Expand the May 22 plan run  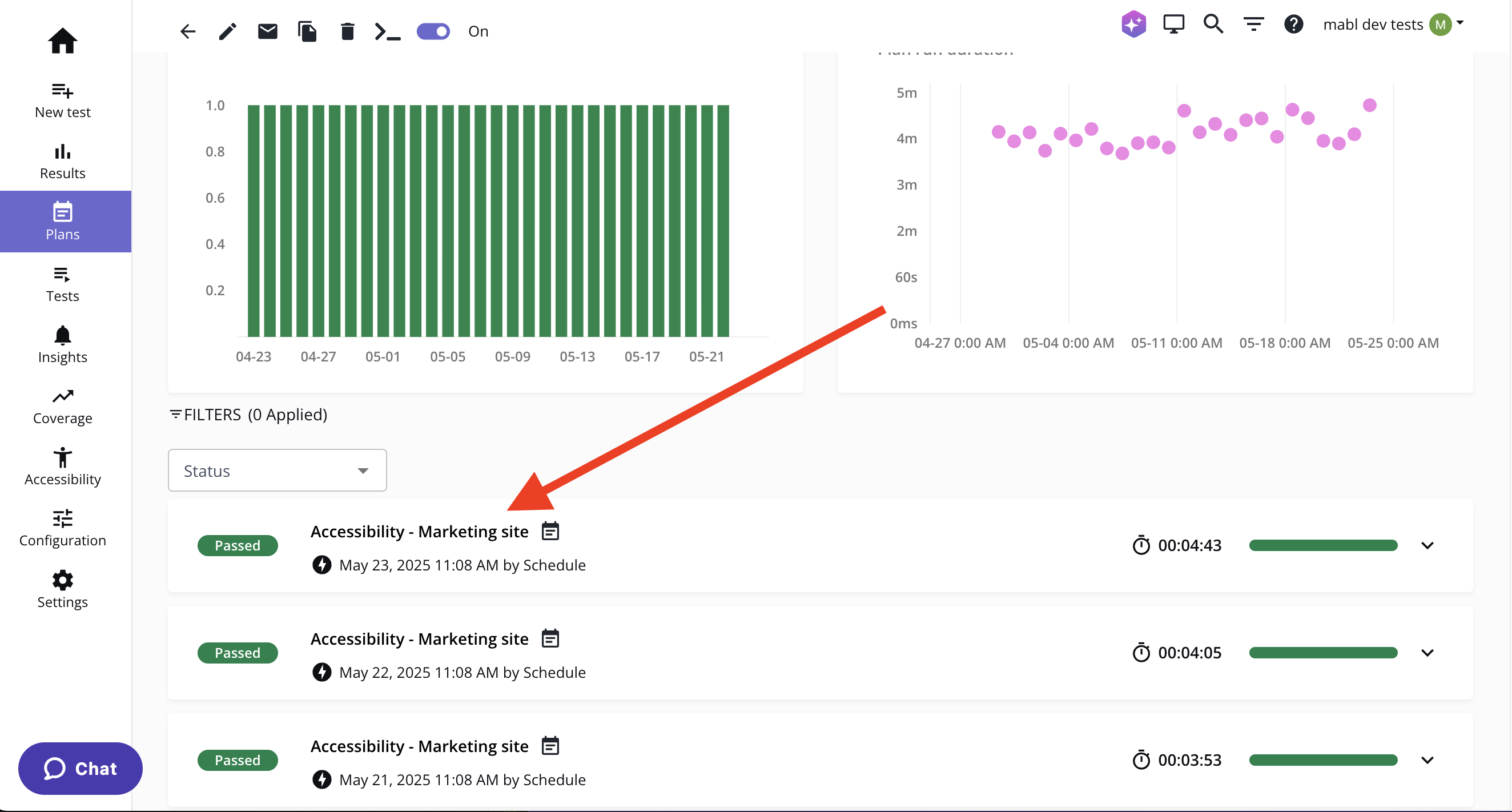tap(1427, 653)
